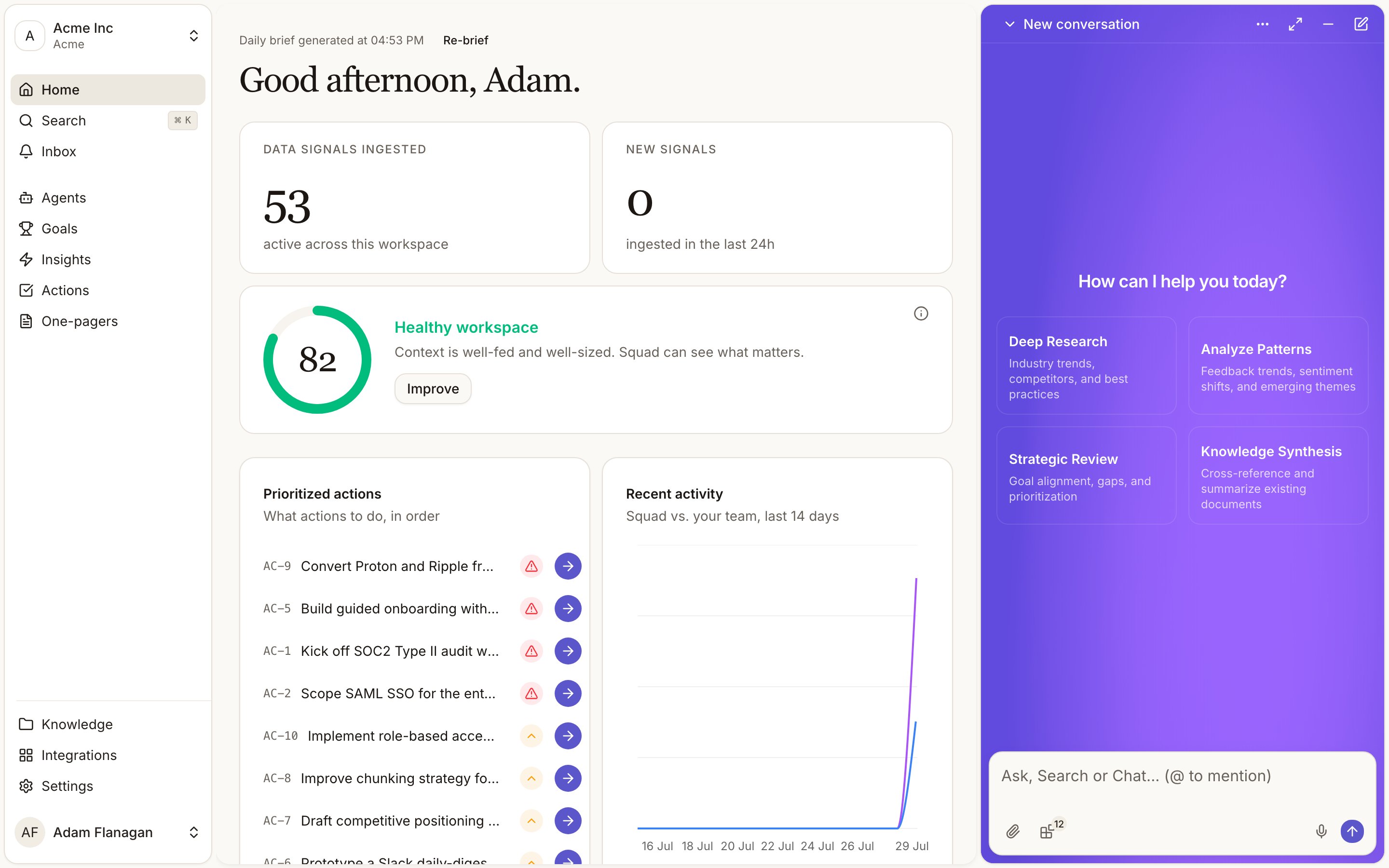
Task: Start voice input with microphone icon
Action: point(1321,831)
